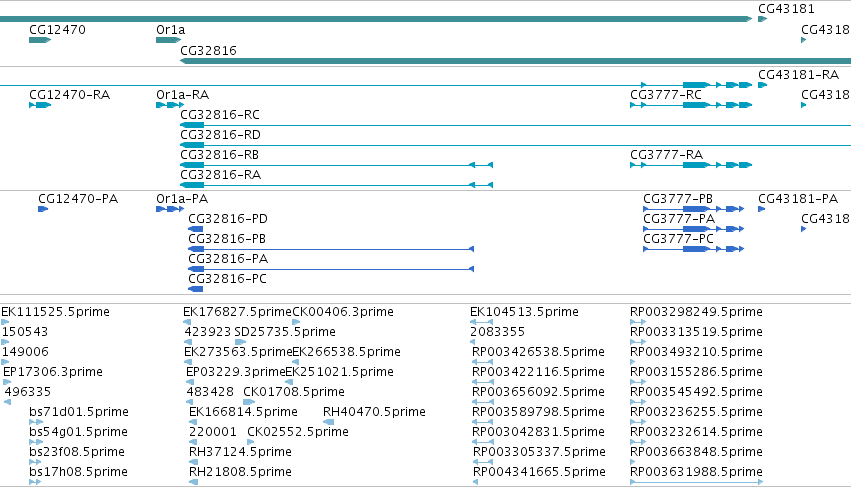Click EST bs17h08.5prime
The image size is (851, 487).
78,472
